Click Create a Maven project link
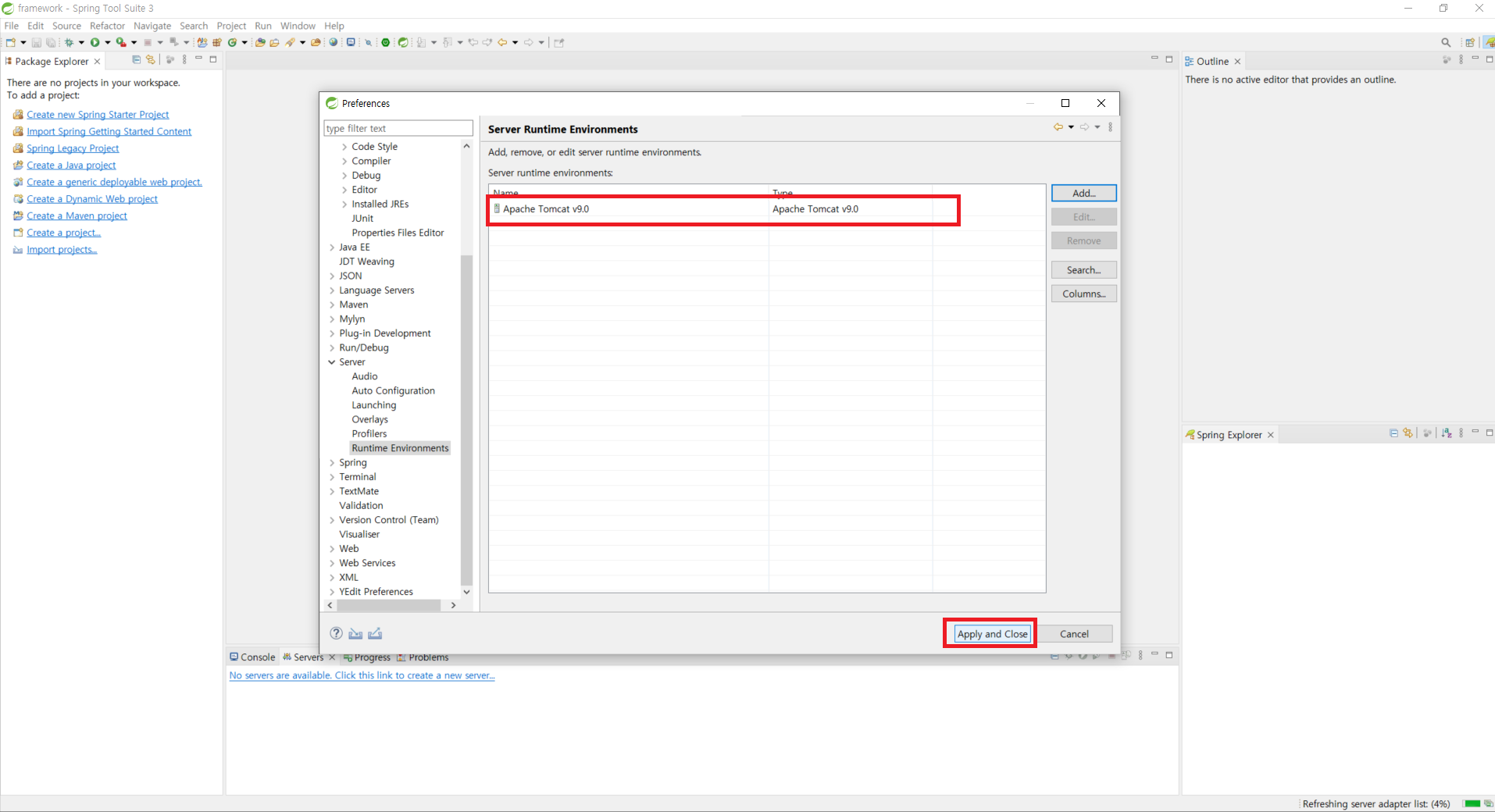 click(77, 216)
